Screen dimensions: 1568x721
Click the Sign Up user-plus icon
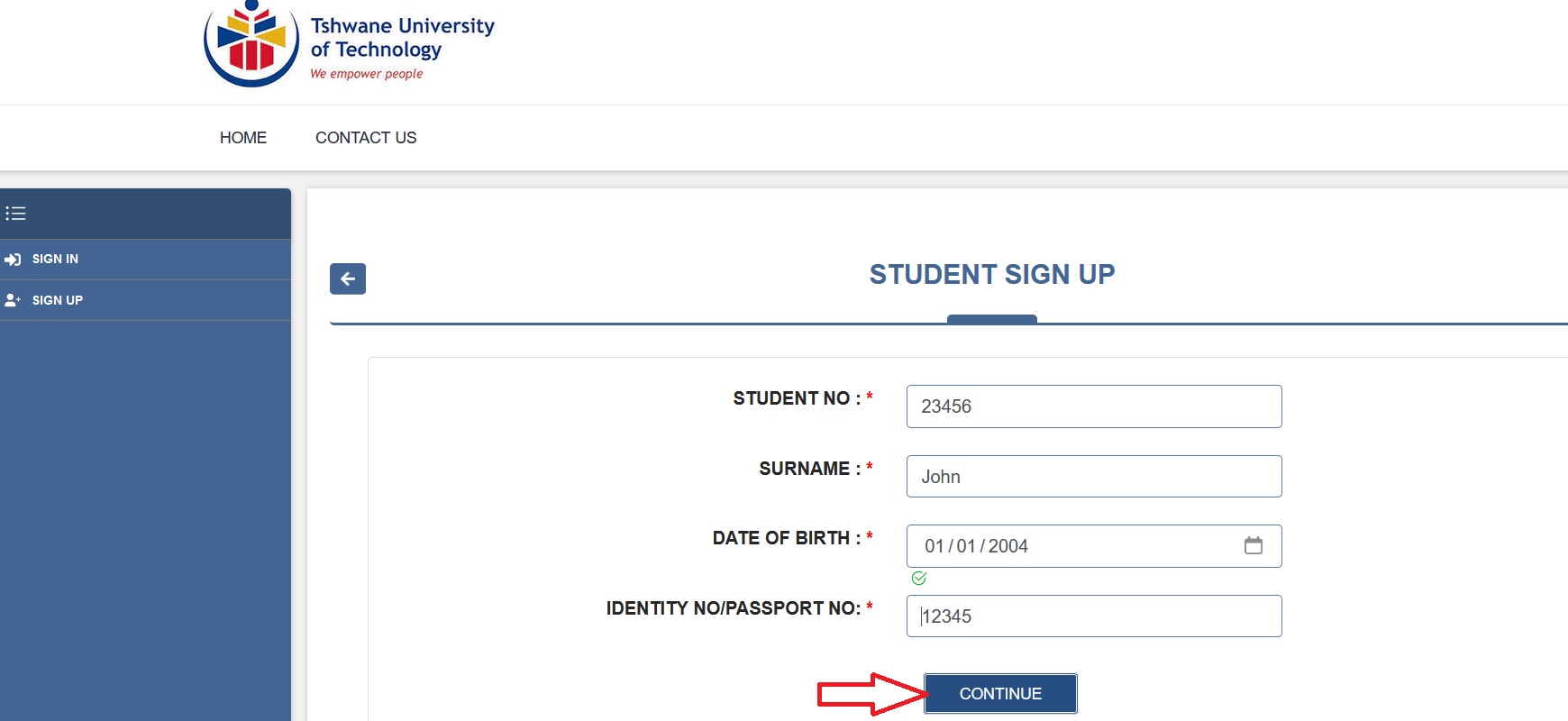tap(13, 300)
